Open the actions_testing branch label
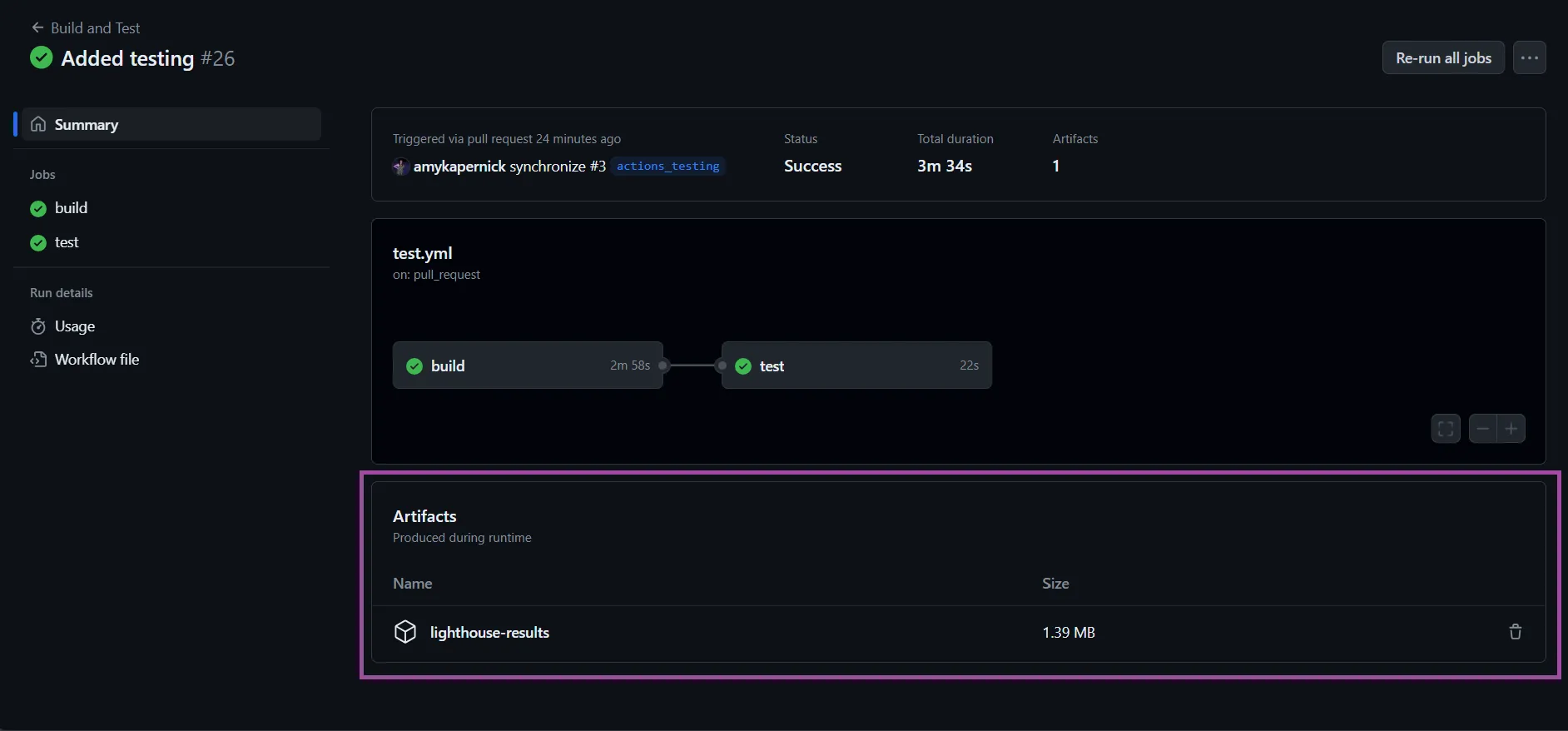 point(667,167)
